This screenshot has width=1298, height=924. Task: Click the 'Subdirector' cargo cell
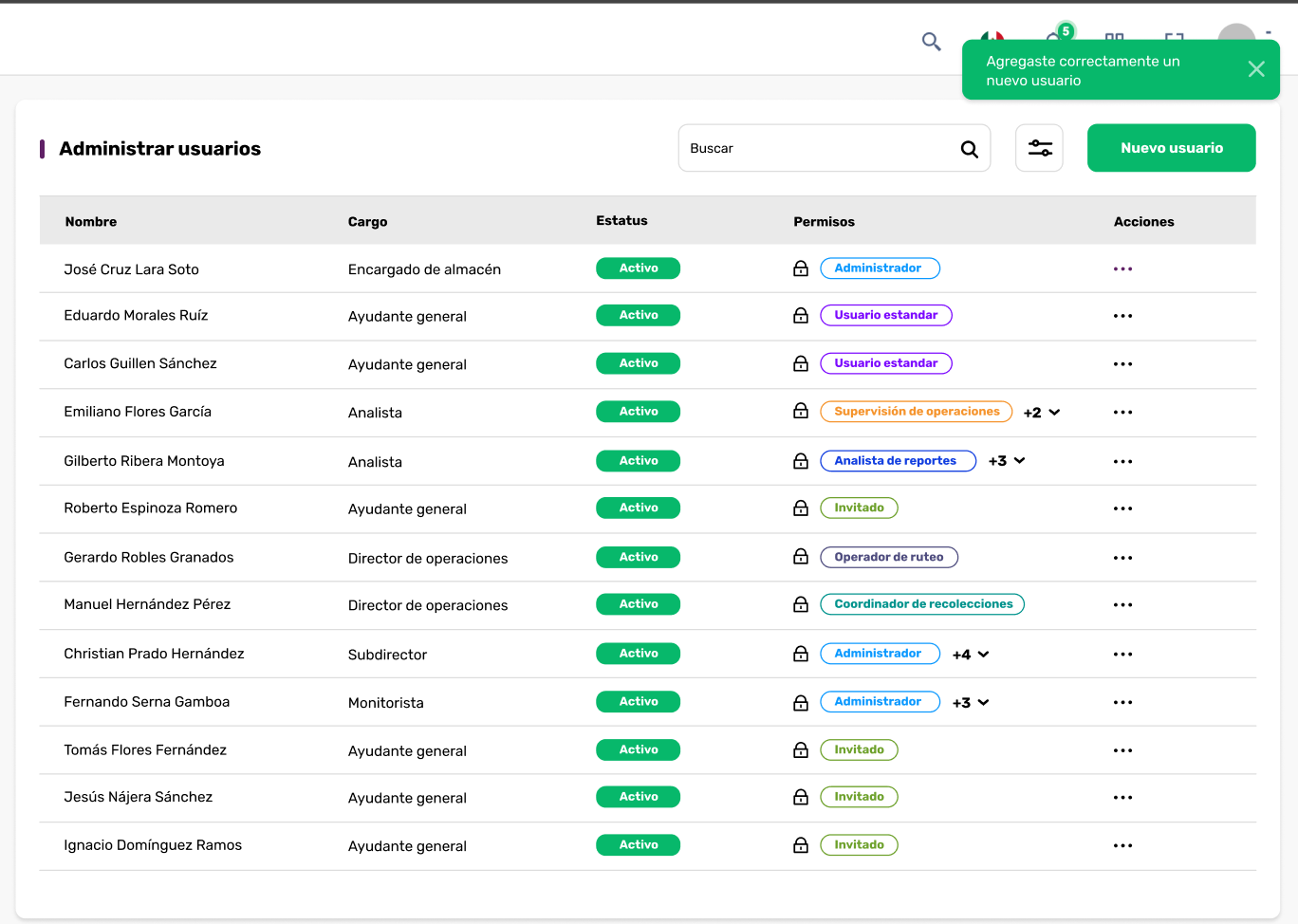(x=387, y=655)
